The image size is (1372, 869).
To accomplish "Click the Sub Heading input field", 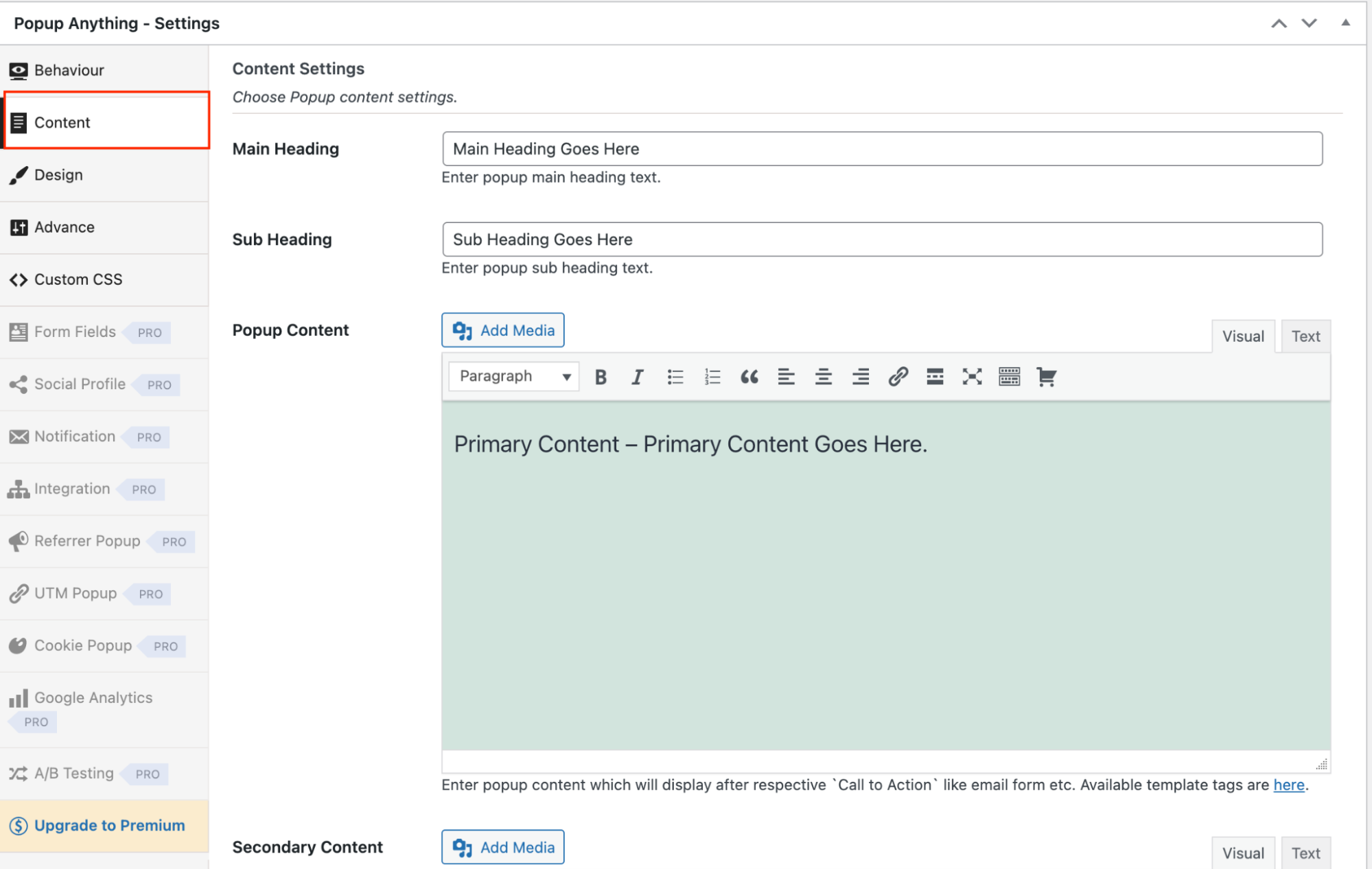I will point(882,240).
